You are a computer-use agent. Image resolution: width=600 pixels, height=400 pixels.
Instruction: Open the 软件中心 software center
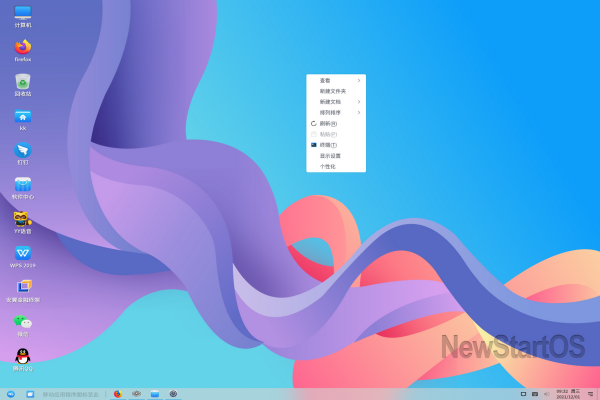tap(22, 185)
